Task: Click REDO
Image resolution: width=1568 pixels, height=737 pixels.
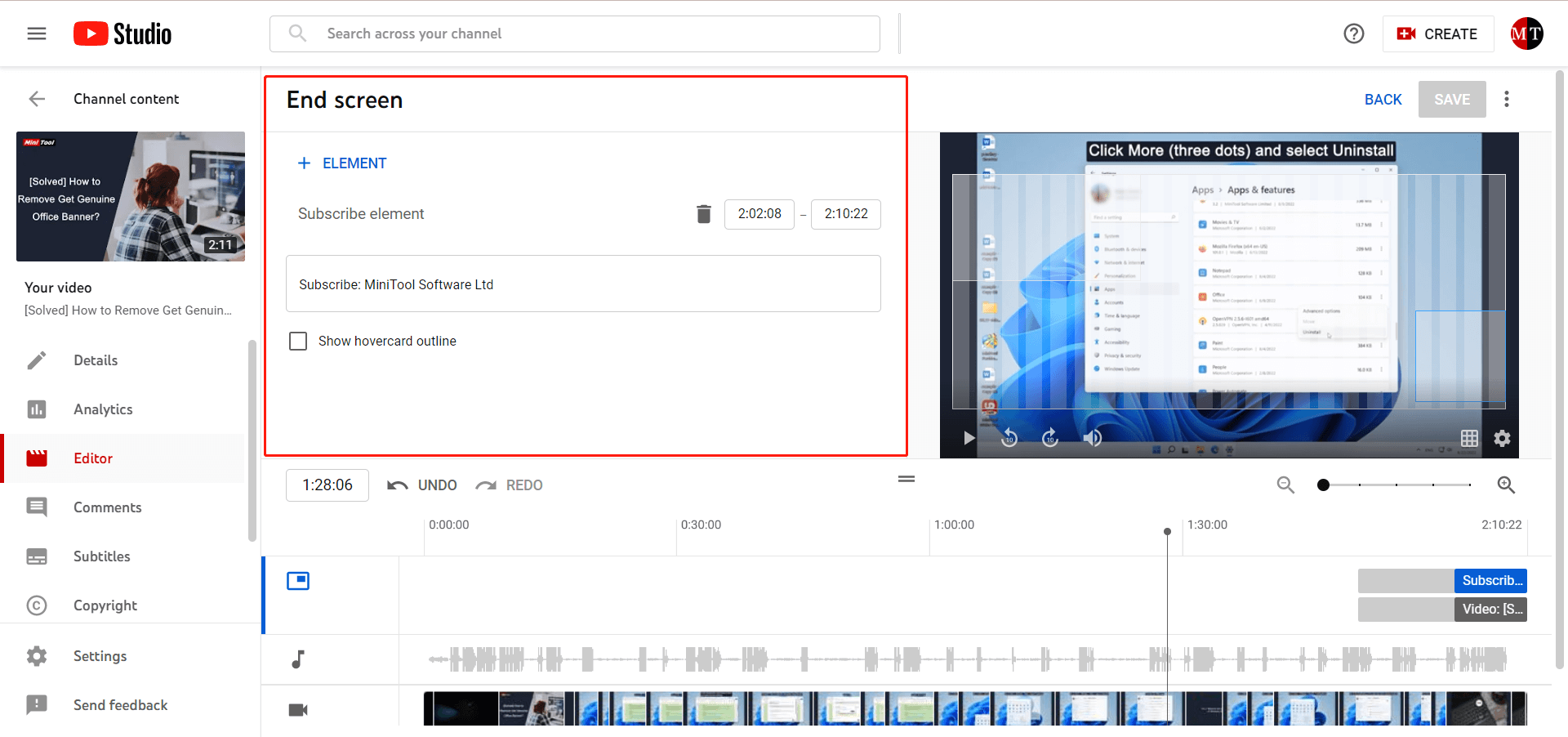Action: click(x=510, y=485)
